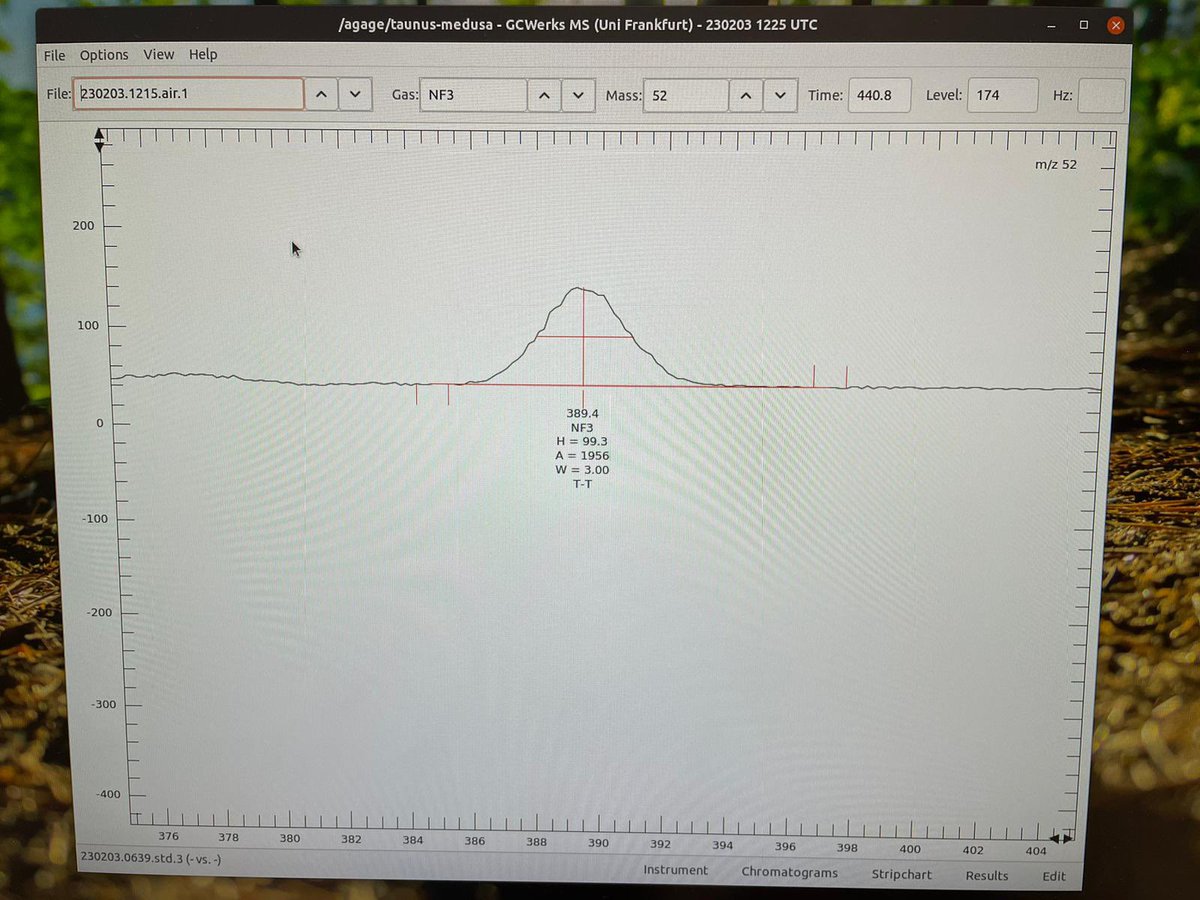The width and height of the screenshot is (1200, 900).
Task: Open the Stripchart tab
Action: coord(901,874)
